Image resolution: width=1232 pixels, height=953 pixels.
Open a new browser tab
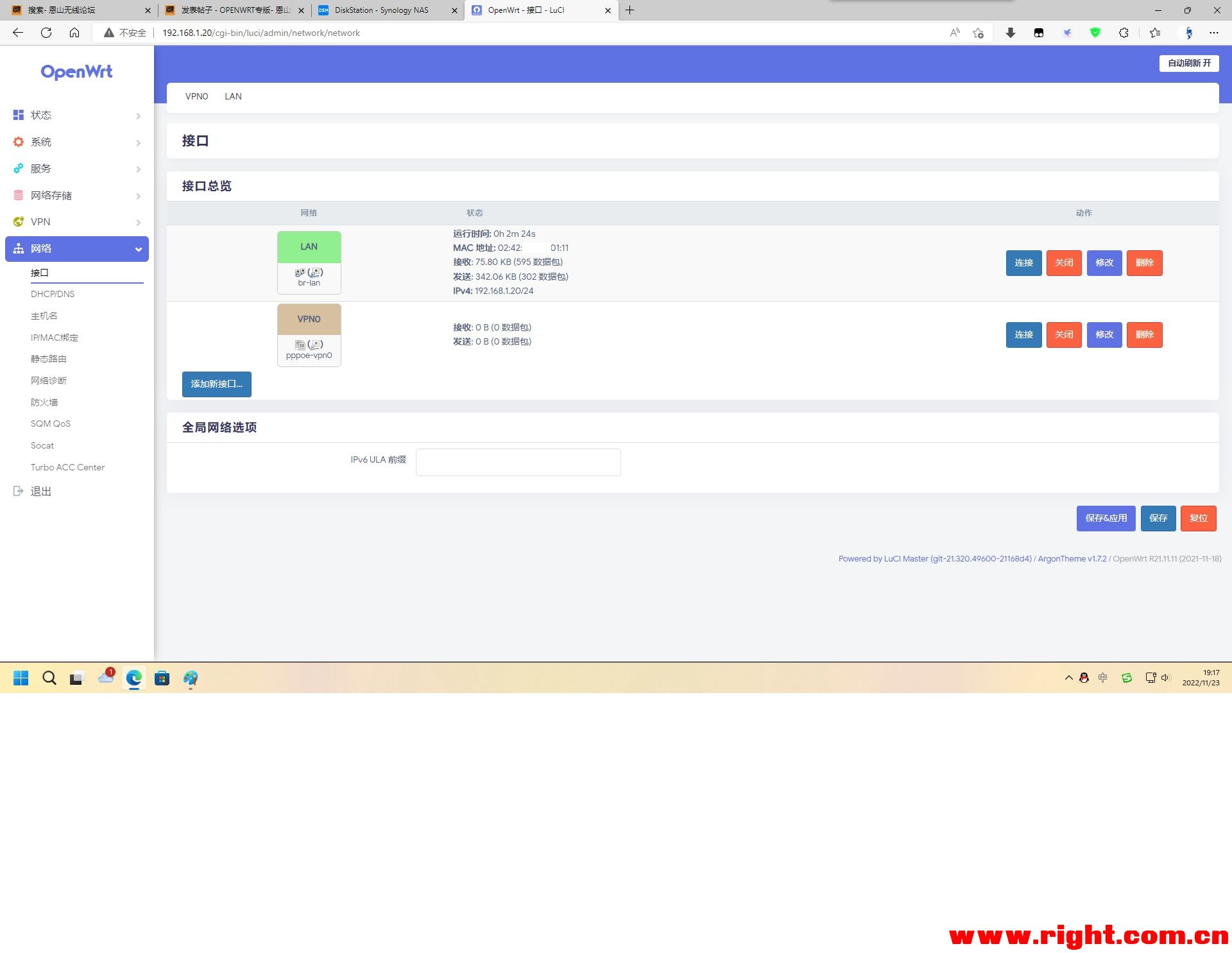click(x=630, y=10)
